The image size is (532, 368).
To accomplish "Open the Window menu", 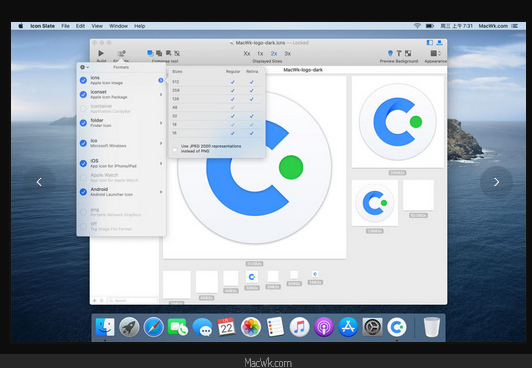I will click(x=118, y=26).
